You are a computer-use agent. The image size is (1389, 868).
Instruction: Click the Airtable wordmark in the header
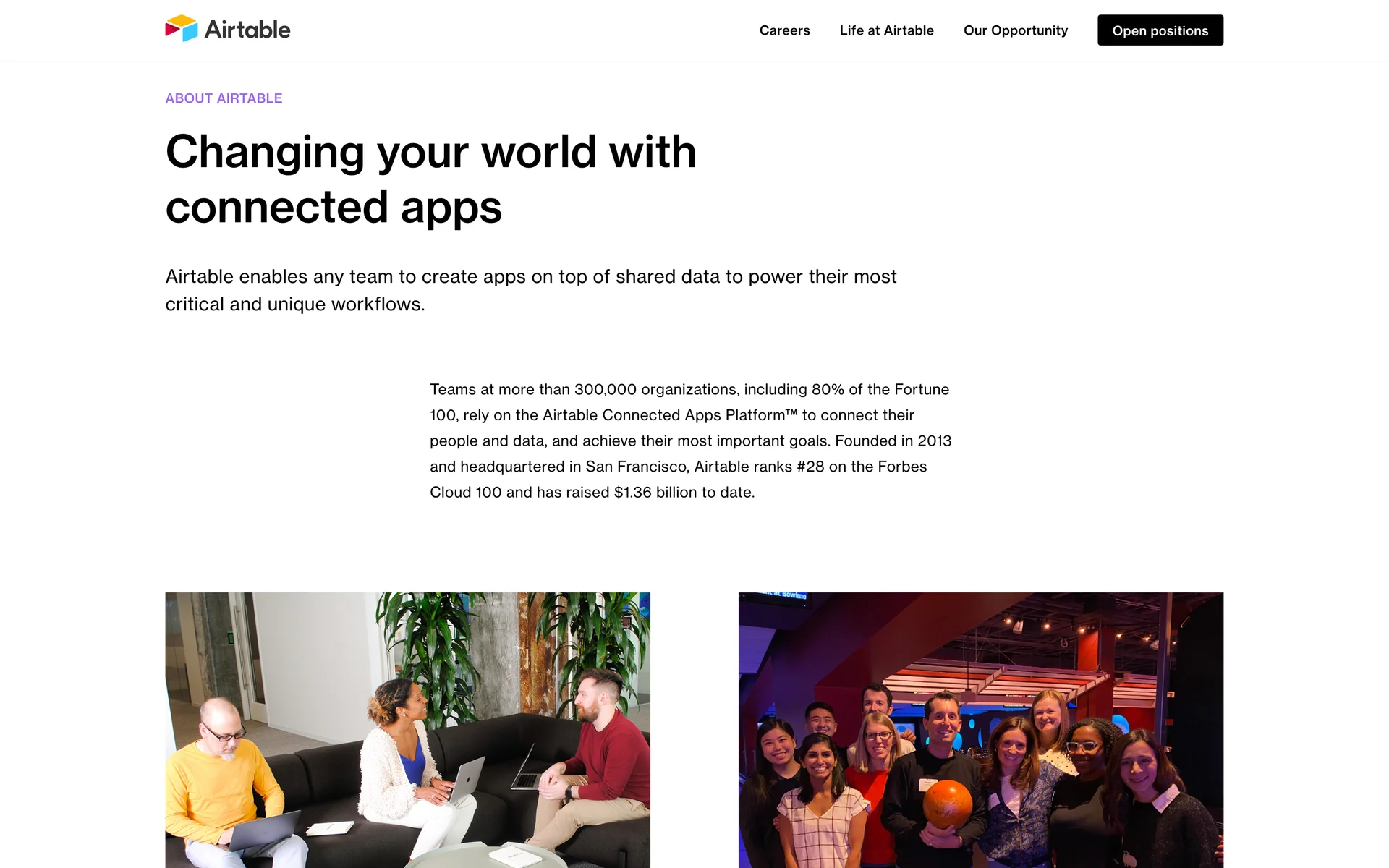point(247,29)
